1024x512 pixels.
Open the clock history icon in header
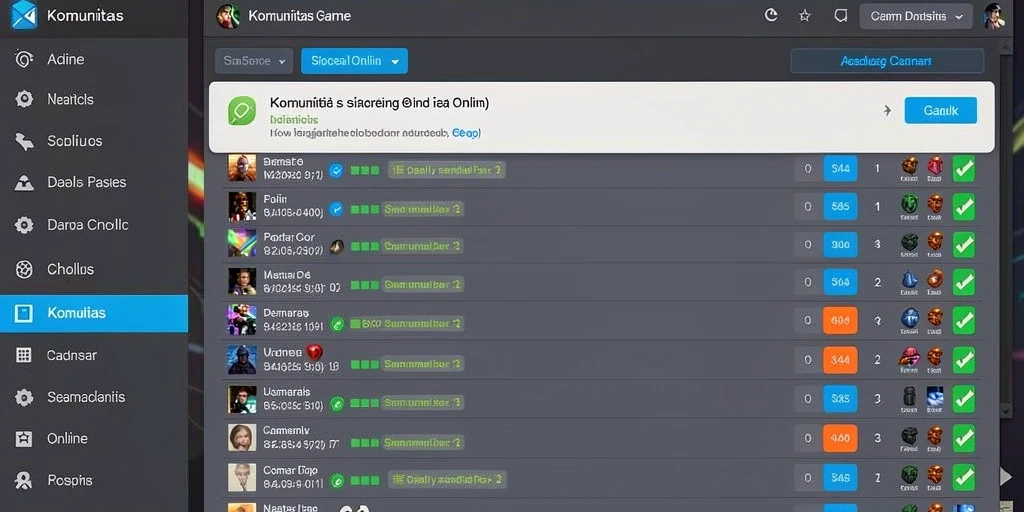(x=771, y=16)
